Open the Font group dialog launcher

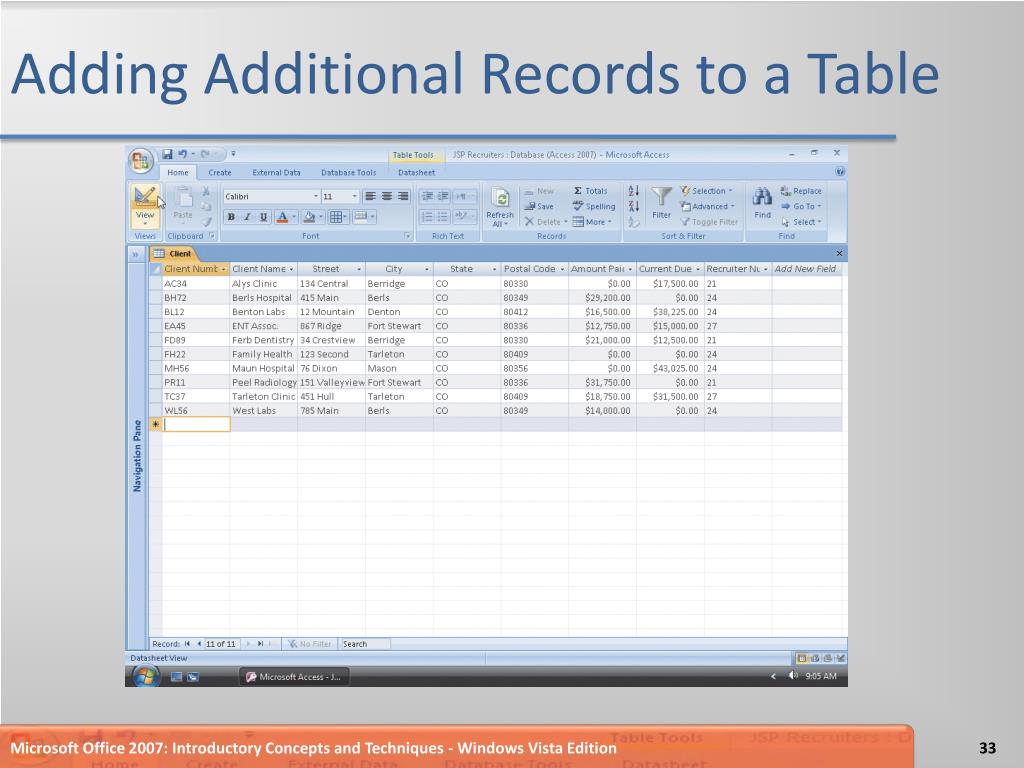coord(408,236)
